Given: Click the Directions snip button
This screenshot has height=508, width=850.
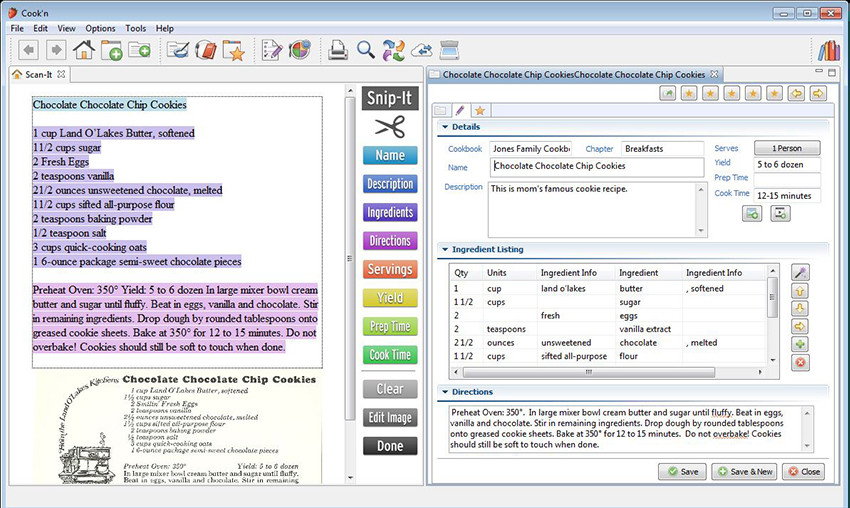Looking at the screenshot, I should (x=390, y=241).
